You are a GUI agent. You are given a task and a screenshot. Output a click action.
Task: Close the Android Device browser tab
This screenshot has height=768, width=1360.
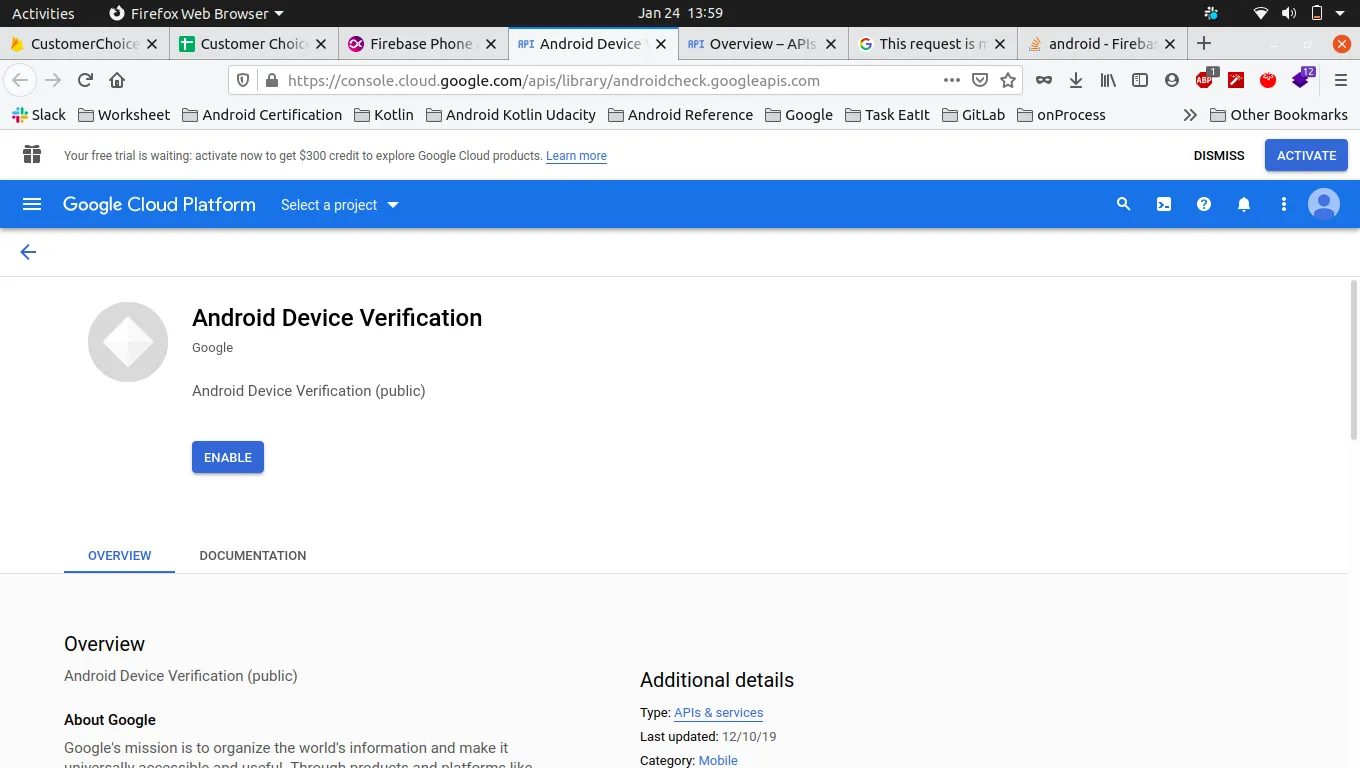[661, 44]
